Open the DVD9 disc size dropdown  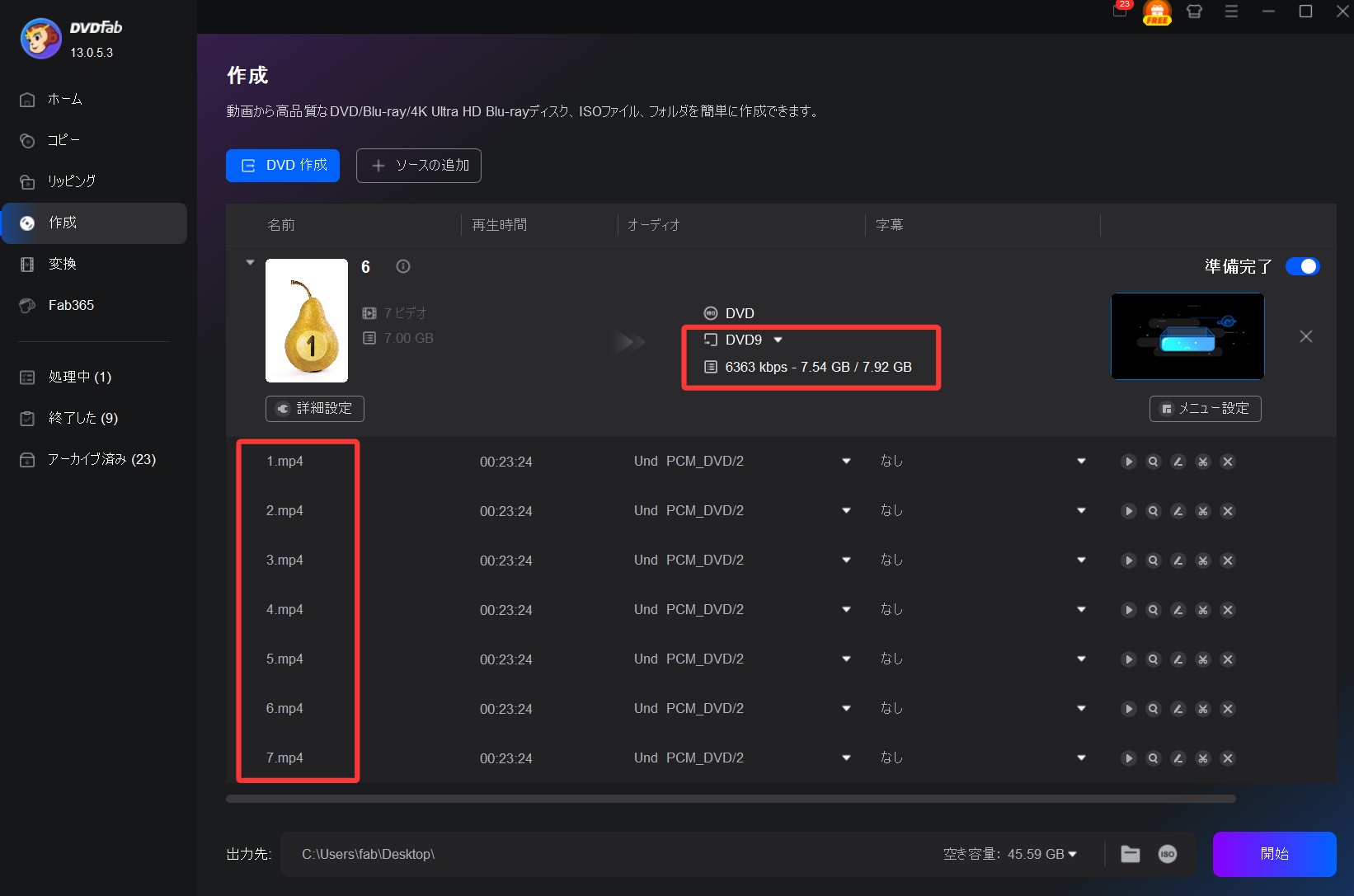pos(778,340)
